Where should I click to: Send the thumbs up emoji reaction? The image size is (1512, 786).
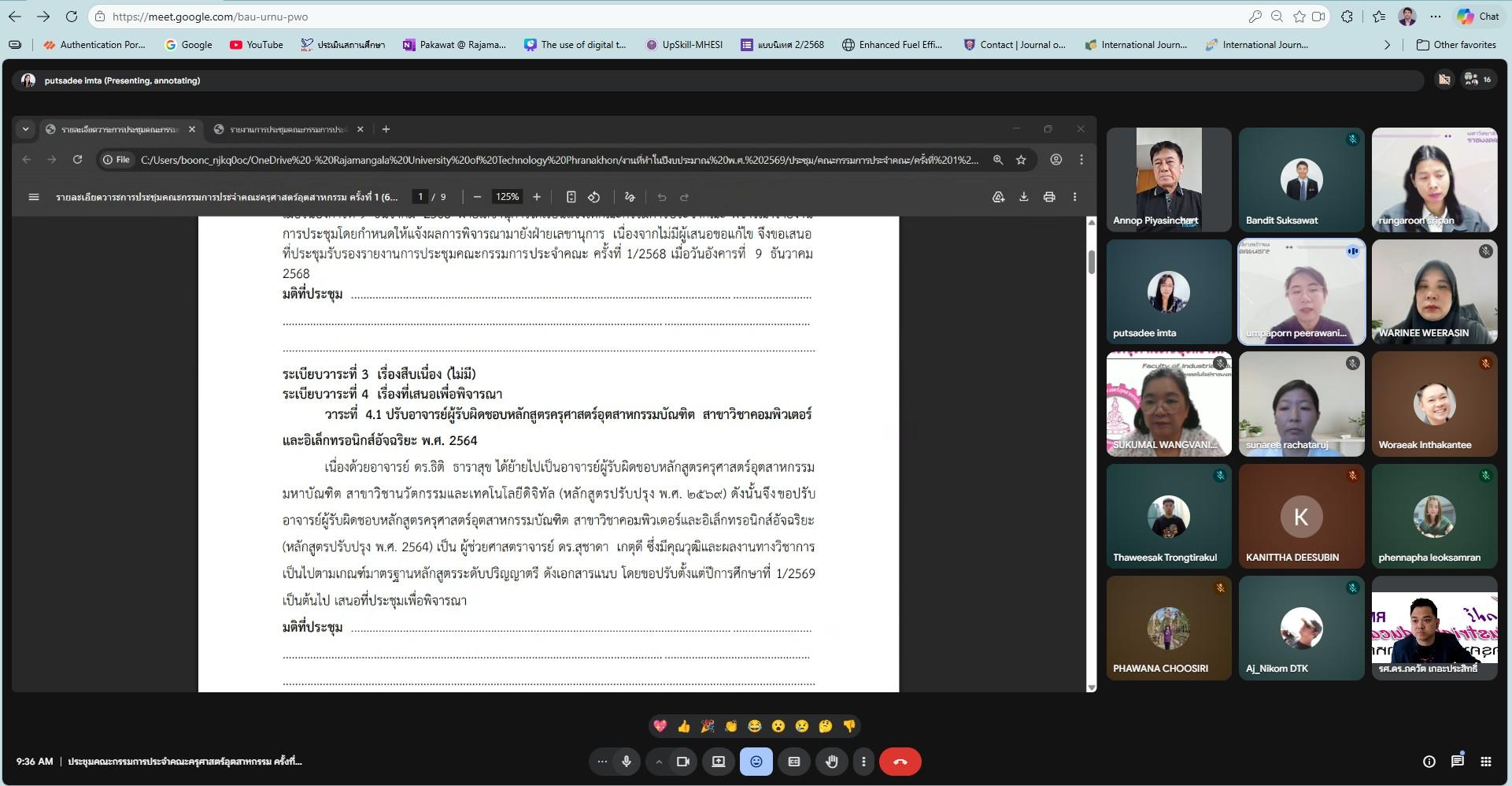[683, 726]
